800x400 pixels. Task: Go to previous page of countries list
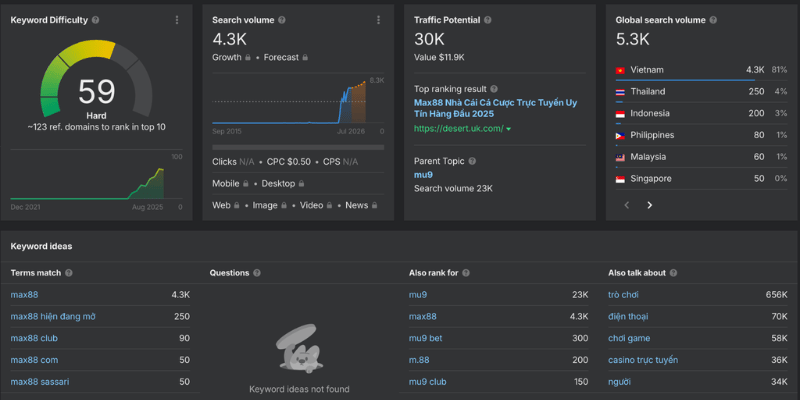(x=627, y=205)
